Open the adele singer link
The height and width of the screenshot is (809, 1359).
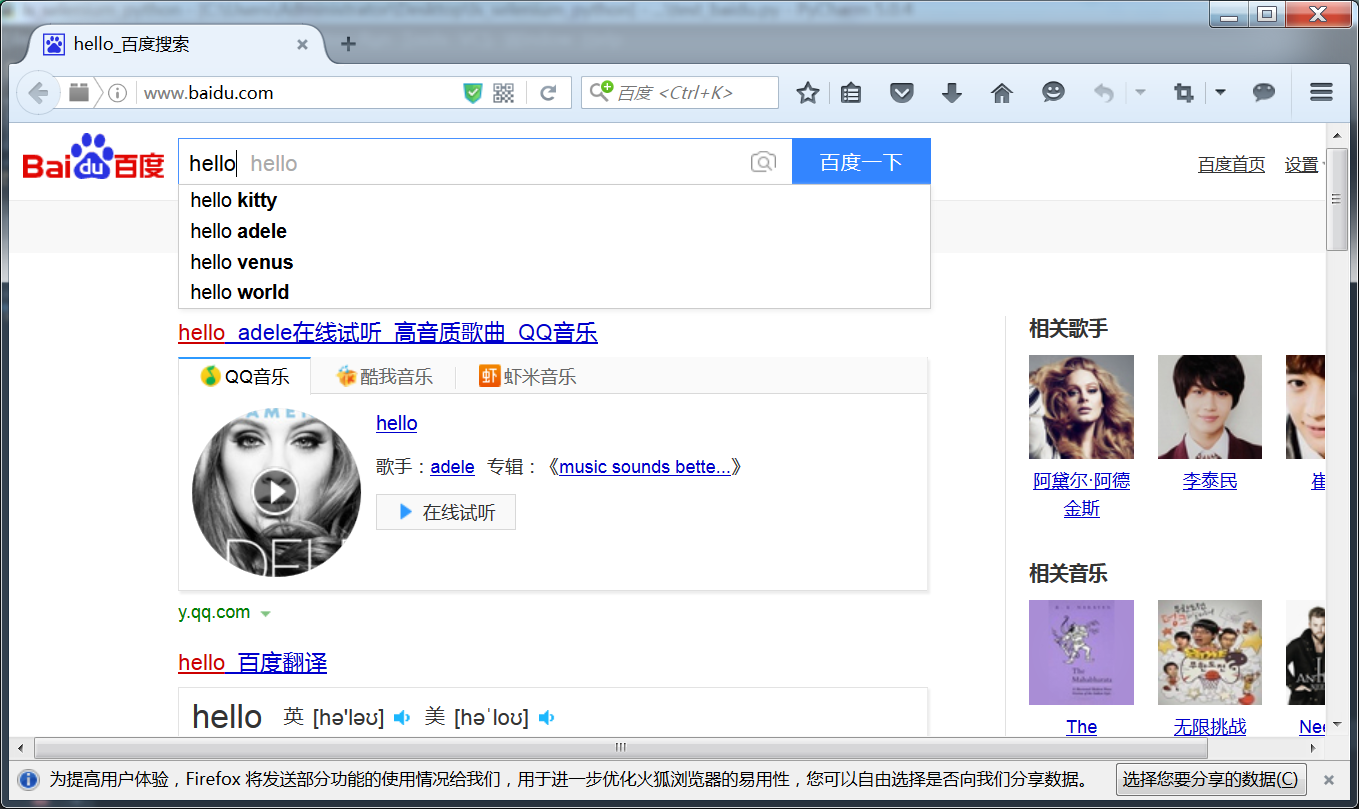coord(452,467)
